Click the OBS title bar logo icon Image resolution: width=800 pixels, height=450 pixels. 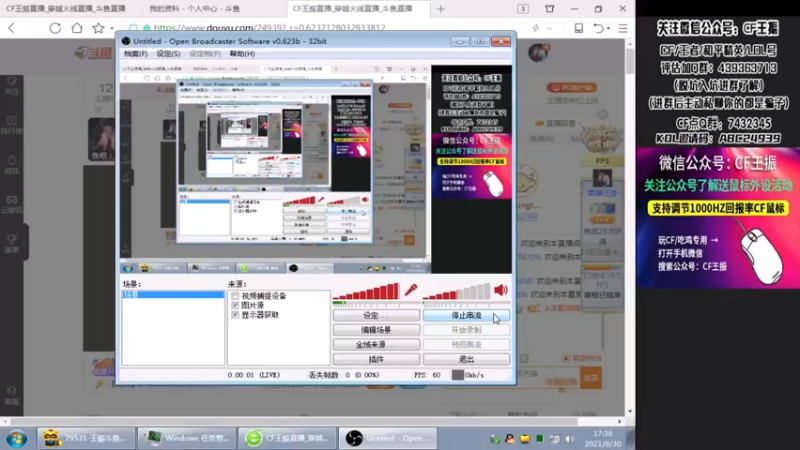tap(126, 41)
